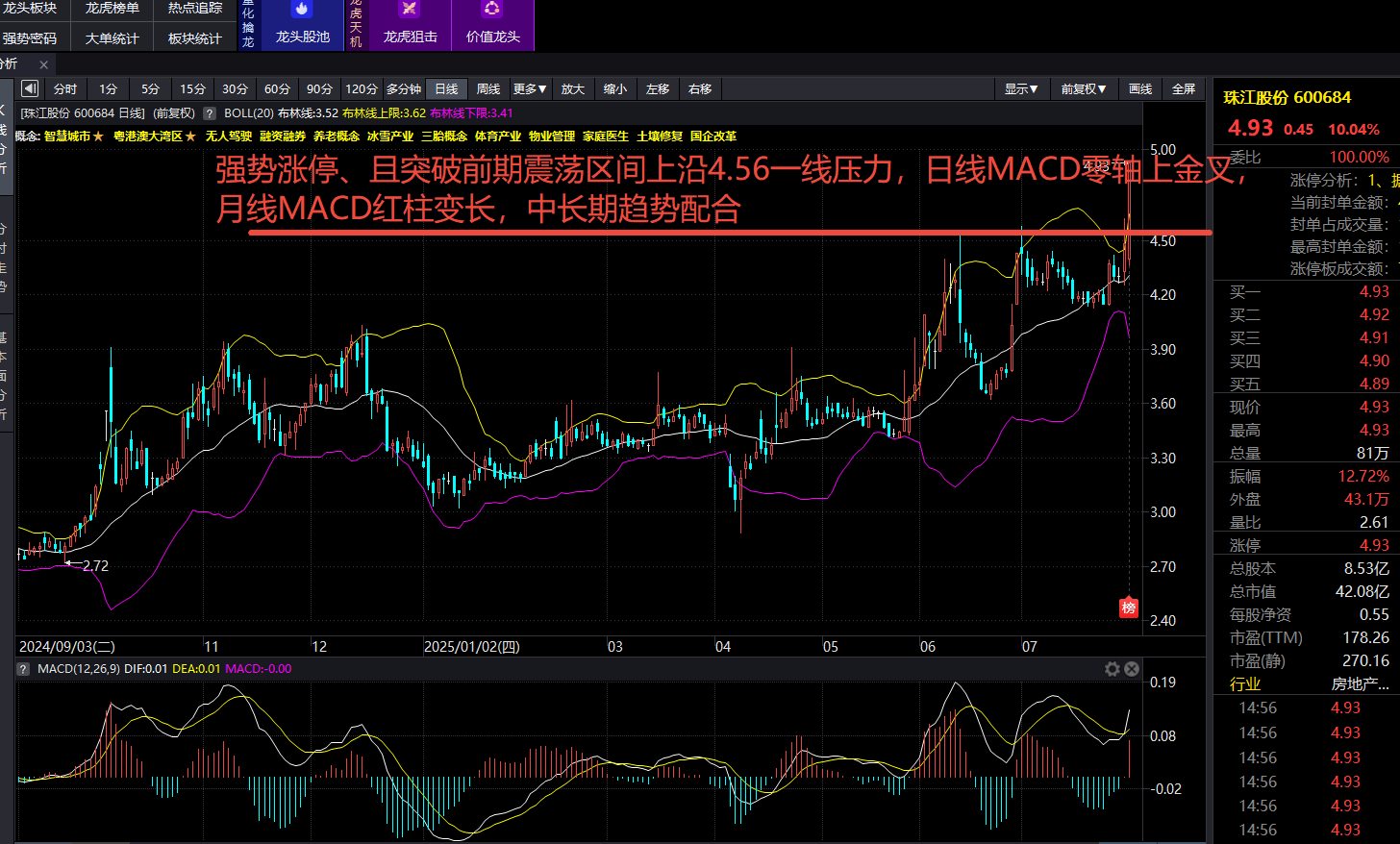This screenshot has height=844, width=1400.
Task: Click the stock name 珠江股份 600684 header
Action: (1287, 97)
